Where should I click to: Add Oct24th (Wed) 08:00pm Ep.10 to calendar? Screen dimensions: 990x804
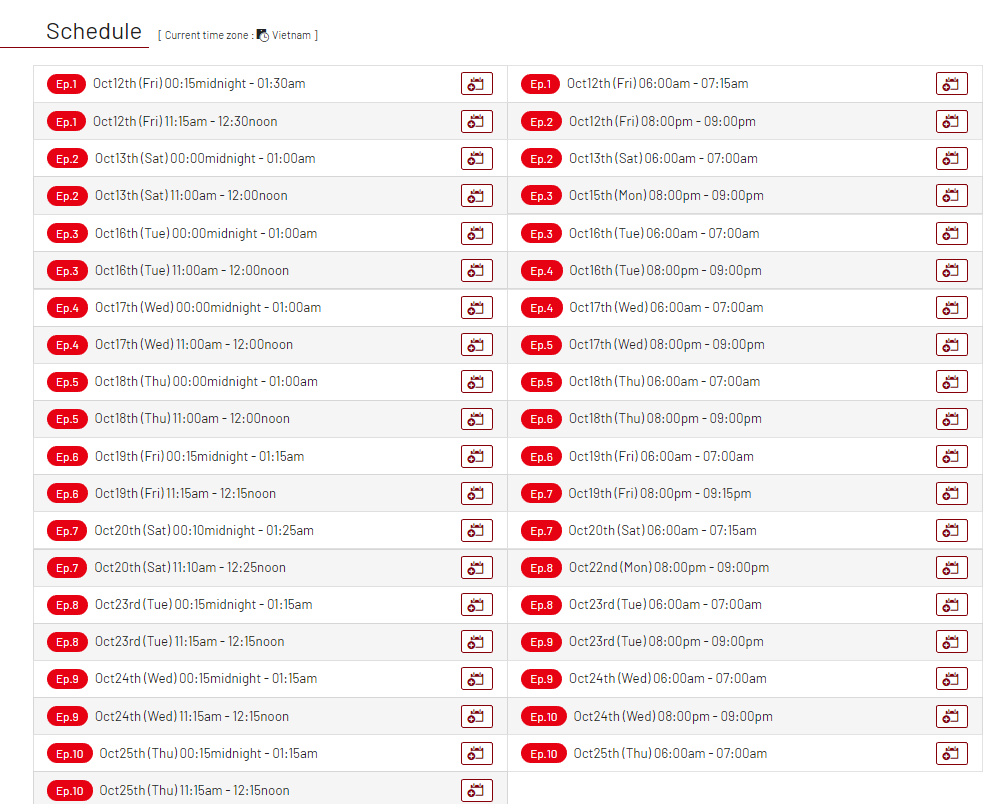[x=951, y=717]
